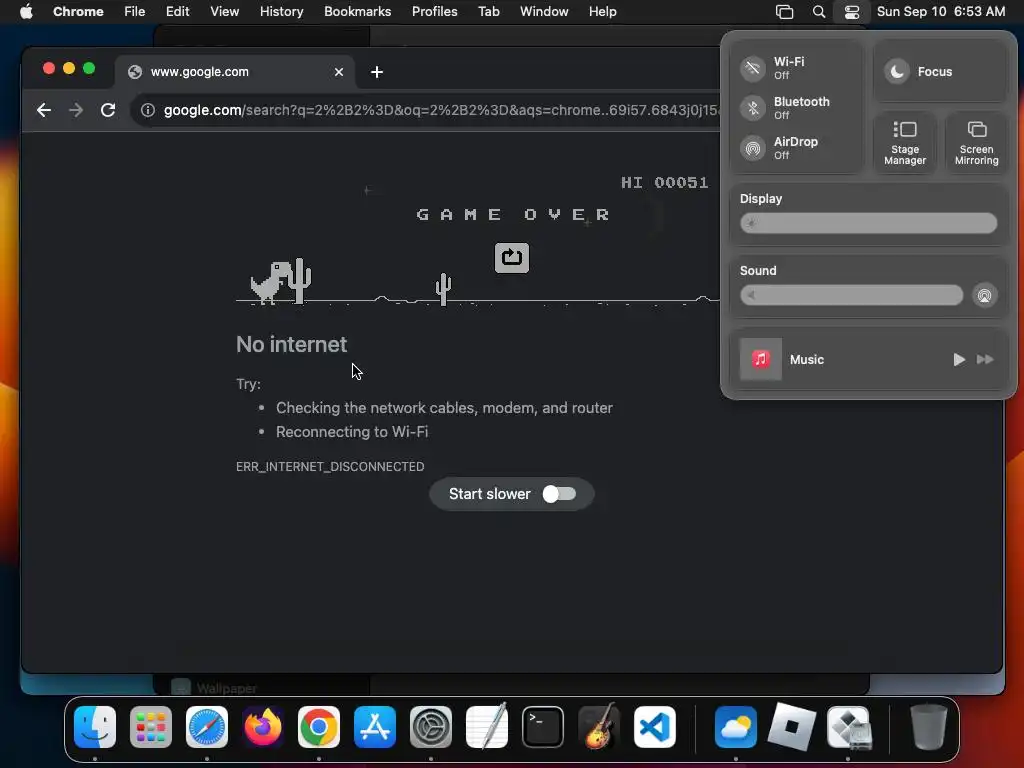Play music in Control Center

click(x=959, y=359)
